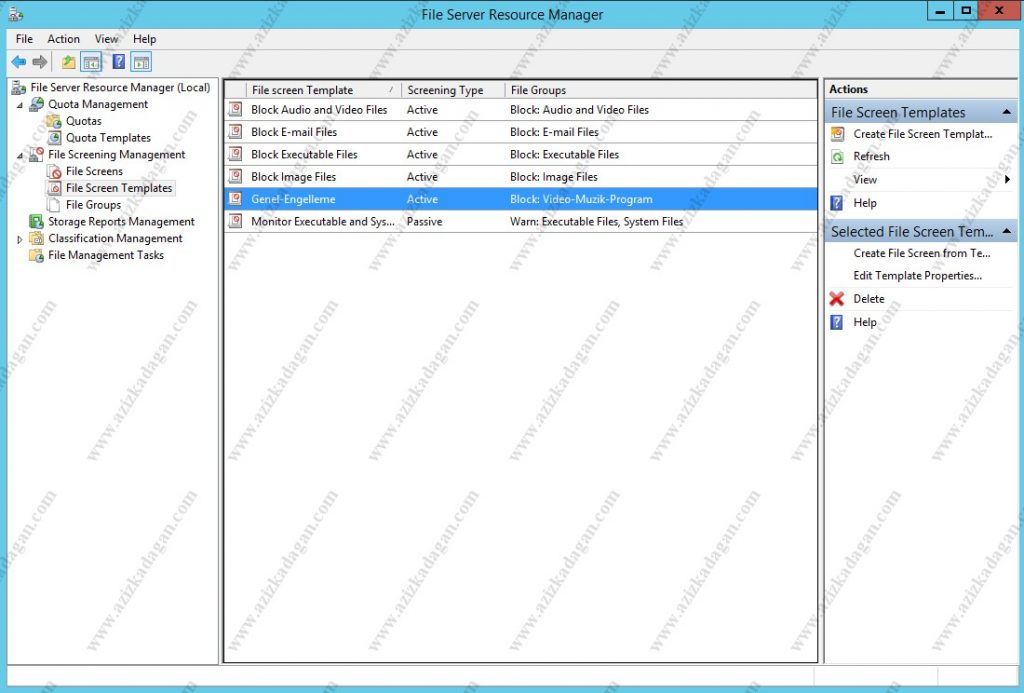Sort by the Screening Type column header
1024x693 pixels.
445,90
